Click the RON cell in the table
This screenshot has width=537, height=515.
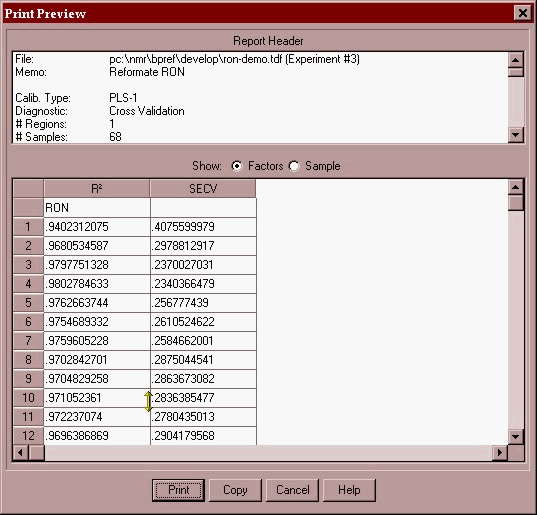[97, 208]
